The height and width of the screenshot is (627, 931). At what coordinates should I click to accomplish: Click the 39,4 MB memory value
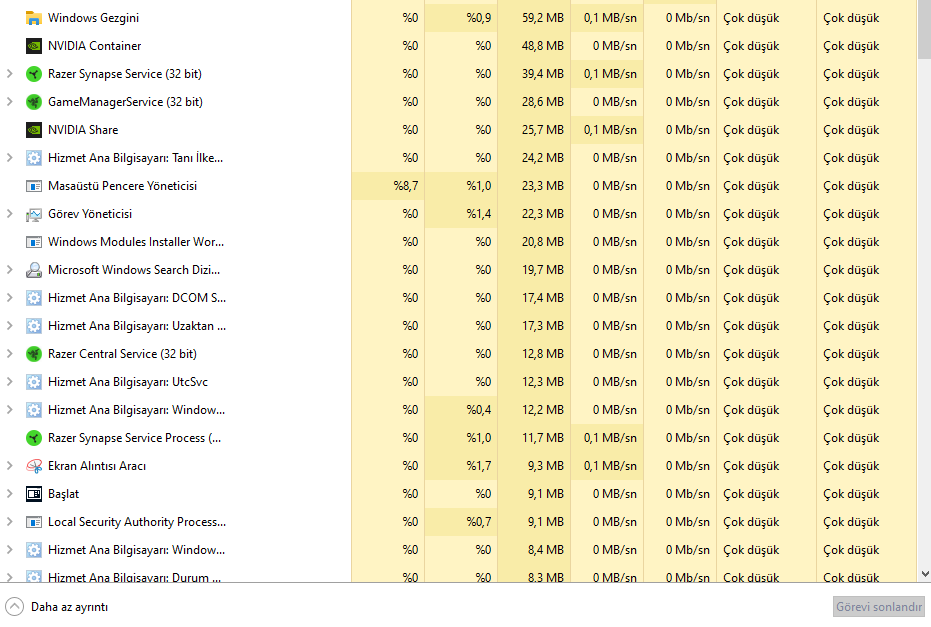[x=543, y=74]
